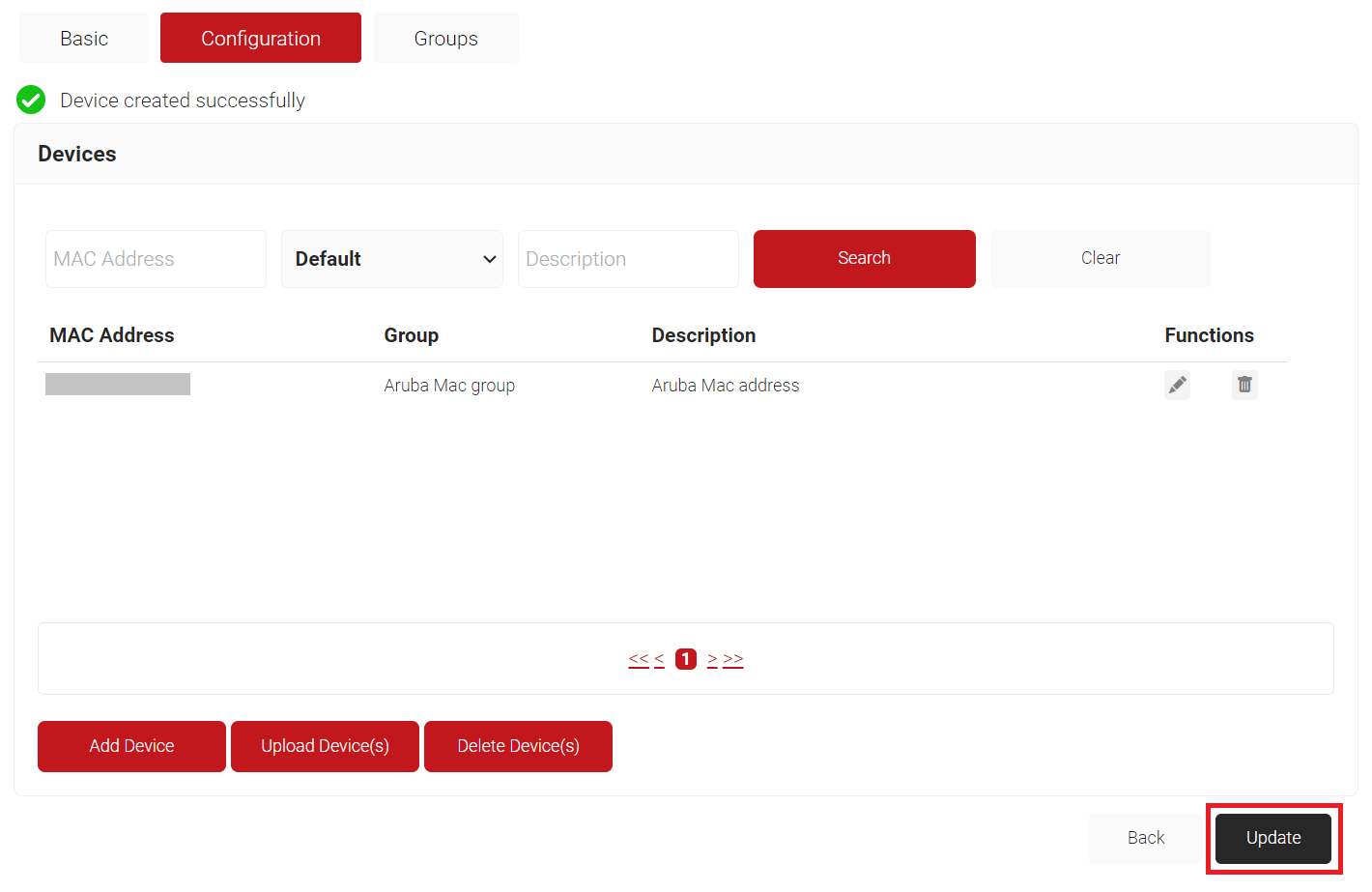Screen dimensions: 1372x892
Task: Select the Configuration tab
Action: [260, 39]
